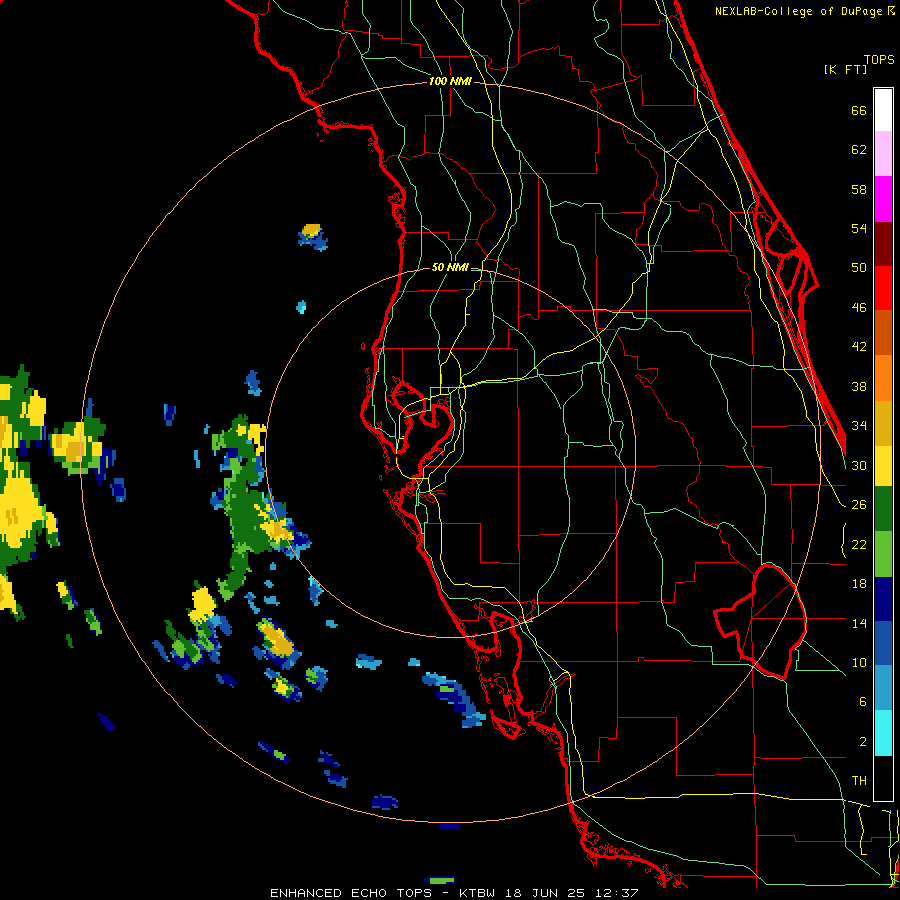
Task: Click the KTBW radar site identifier
Action: coord(477,893)
